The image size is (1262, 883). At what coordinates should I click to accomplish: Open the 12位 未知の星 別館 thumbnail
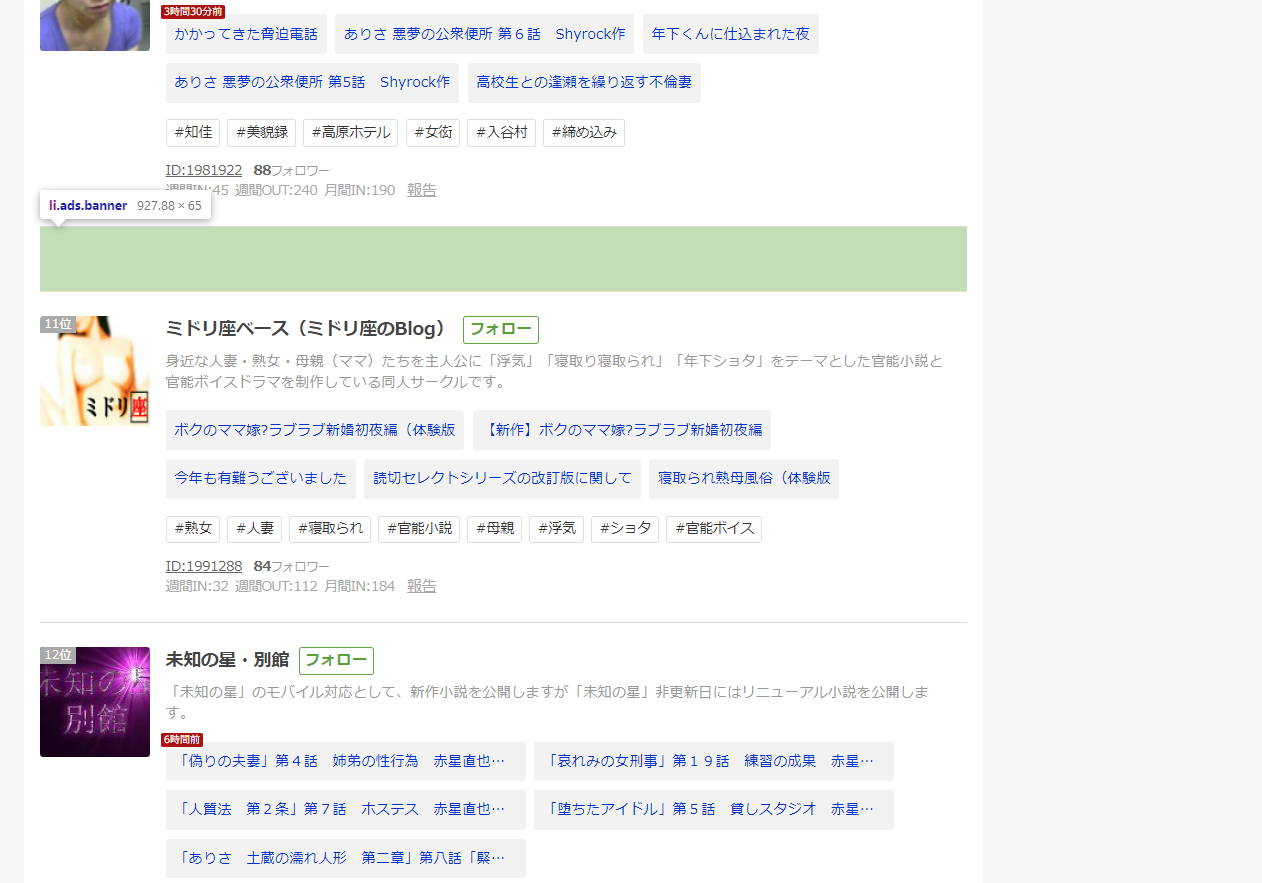[x=95, y=702]
